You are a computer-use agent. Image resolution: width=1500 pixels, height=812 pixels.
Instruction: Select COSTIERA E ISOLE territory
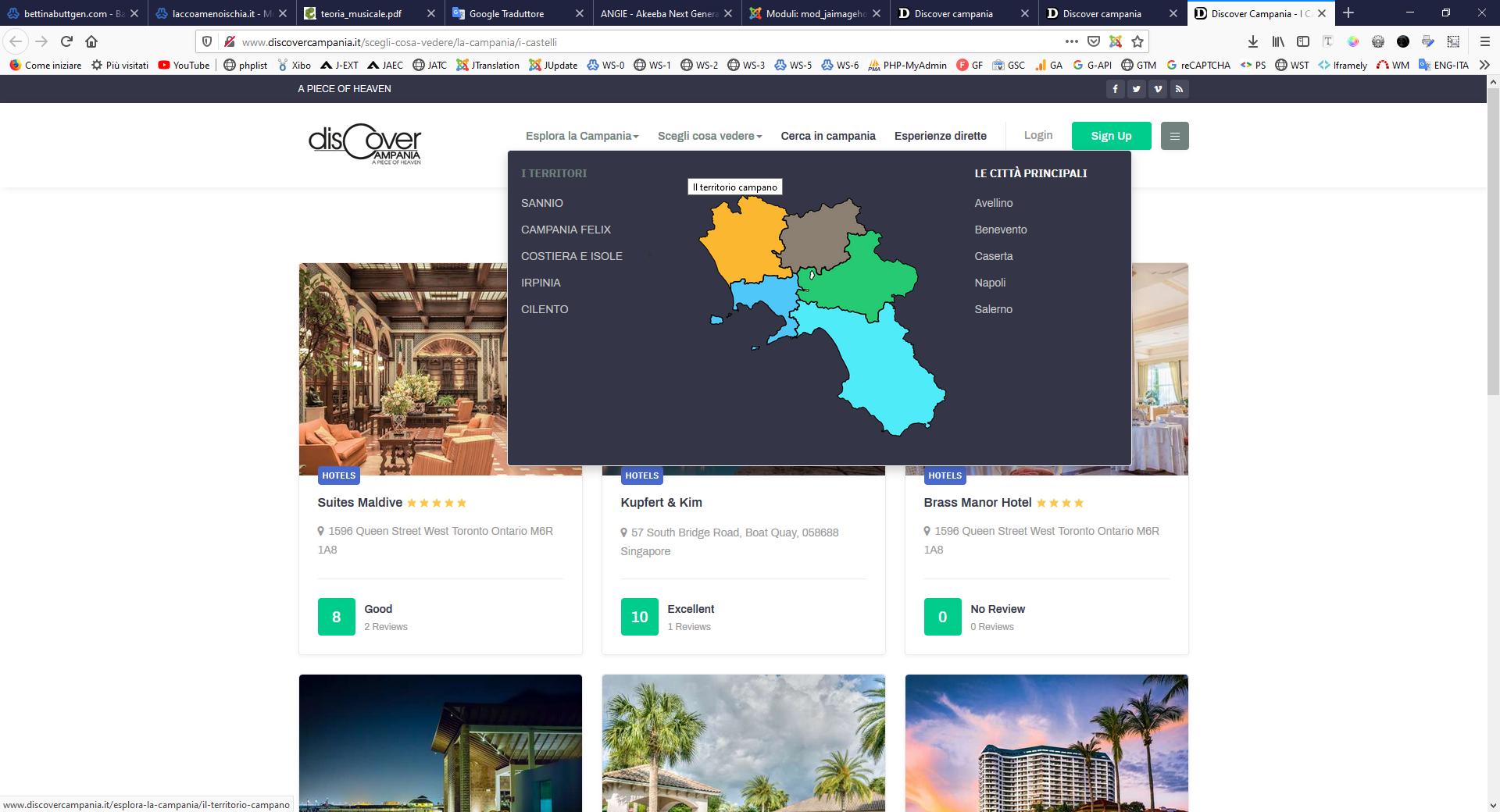click(x=571, y=256)
